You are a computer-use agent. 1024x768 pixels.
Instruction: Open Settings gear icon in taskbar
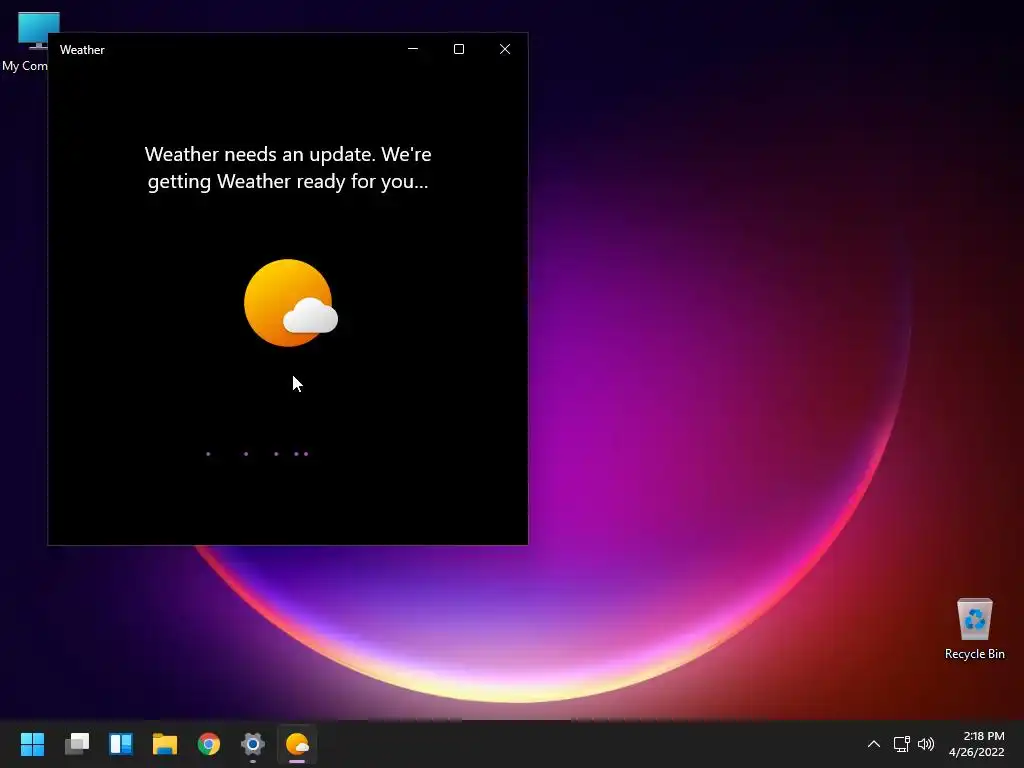253,744
